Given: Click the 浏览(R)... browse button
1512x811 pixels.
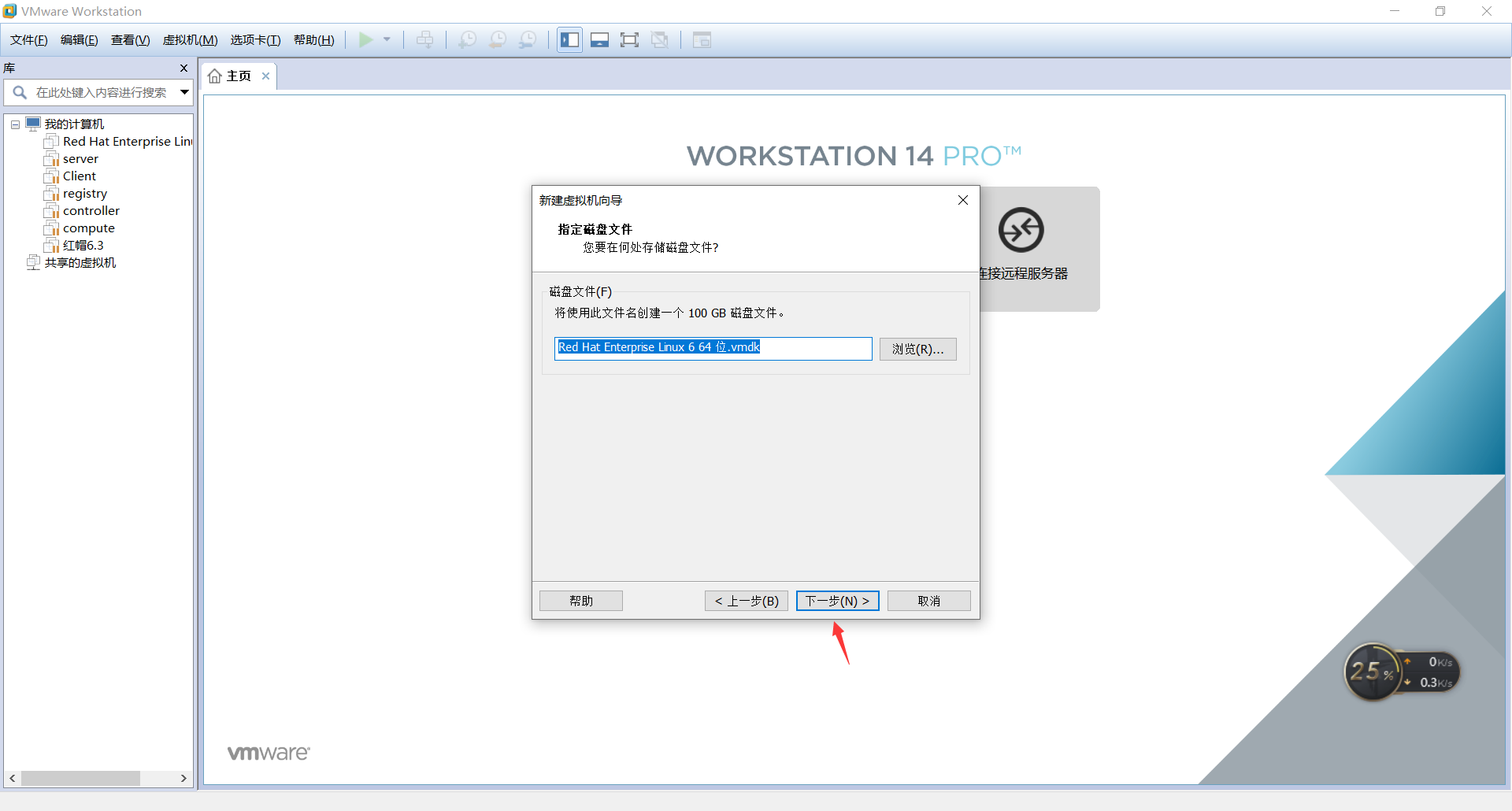Looking at the screenshot, I should [917, 349].
